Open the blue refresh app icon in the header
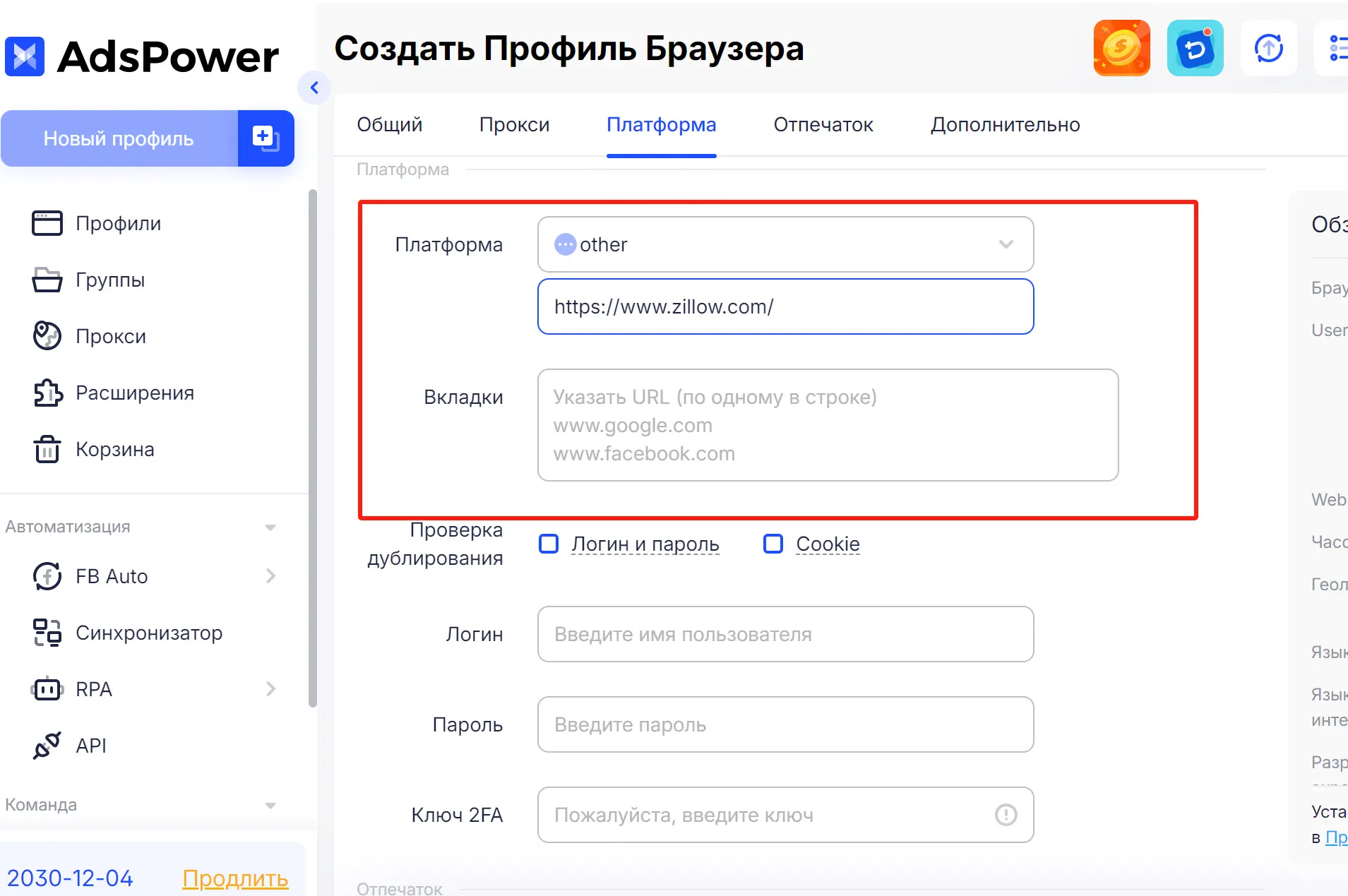 (1195, 48)
